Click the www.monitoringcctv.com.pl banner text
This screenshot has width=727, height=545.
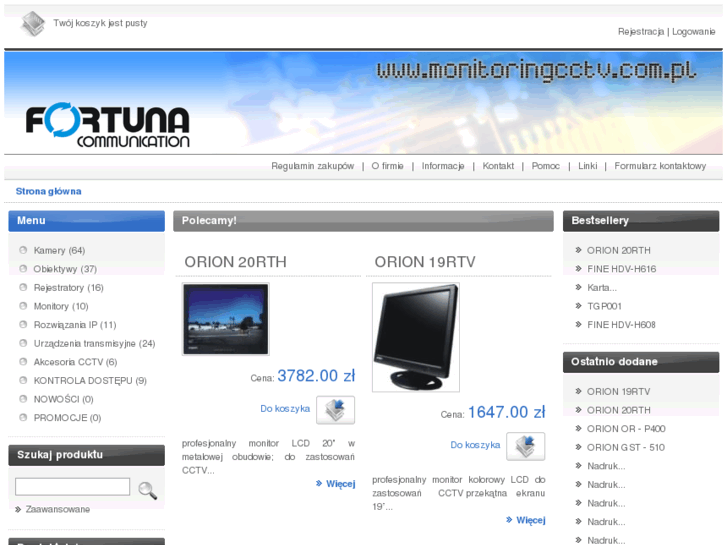[536, 71]
